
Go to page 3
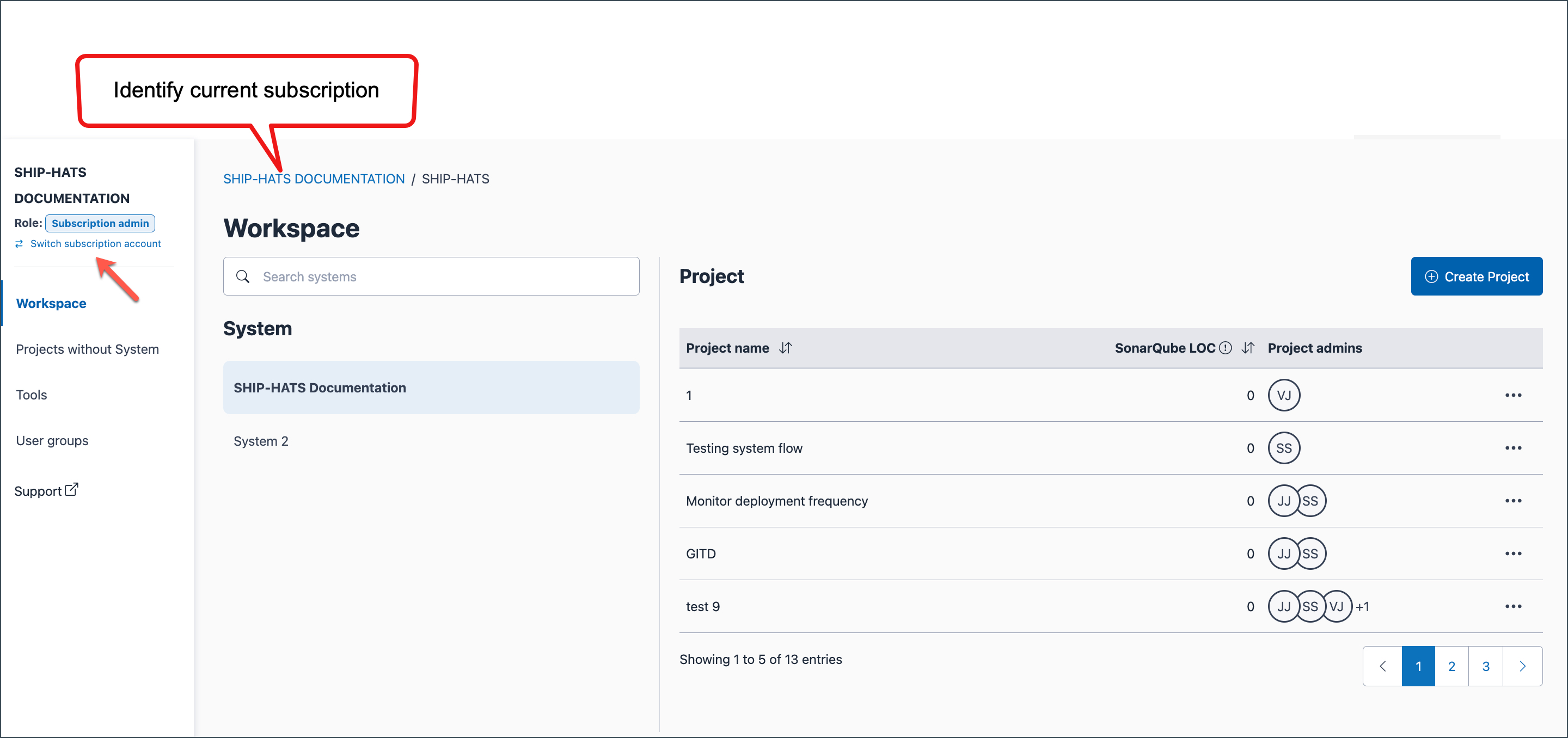click(x=1486, y=666)
